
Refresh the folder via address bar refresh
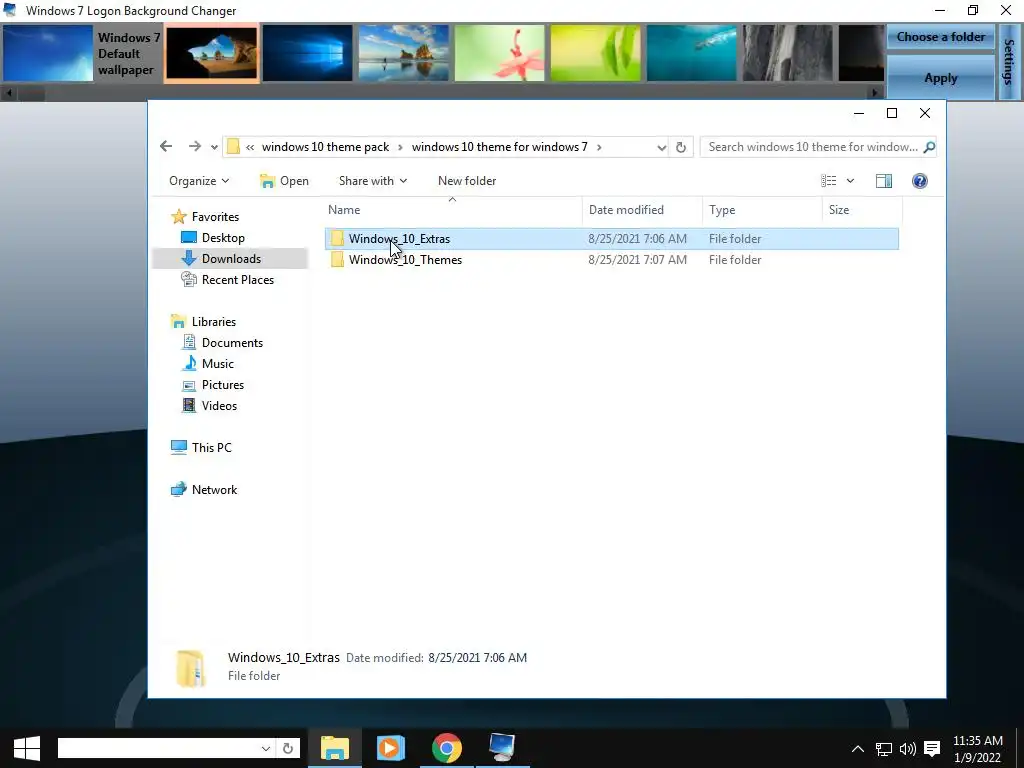pyautogui.click(x=680, y=147)
